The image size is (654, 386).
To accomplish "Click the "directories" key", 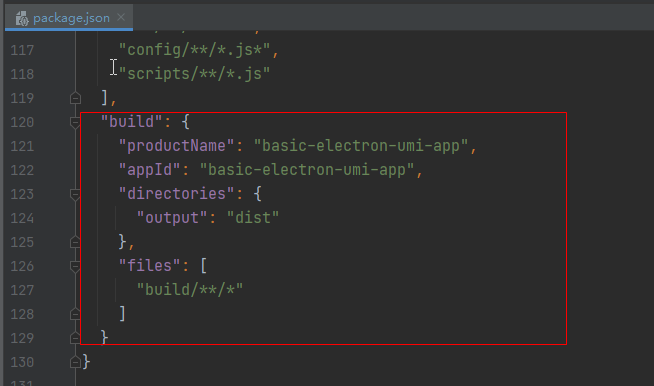I will [176, 194].
